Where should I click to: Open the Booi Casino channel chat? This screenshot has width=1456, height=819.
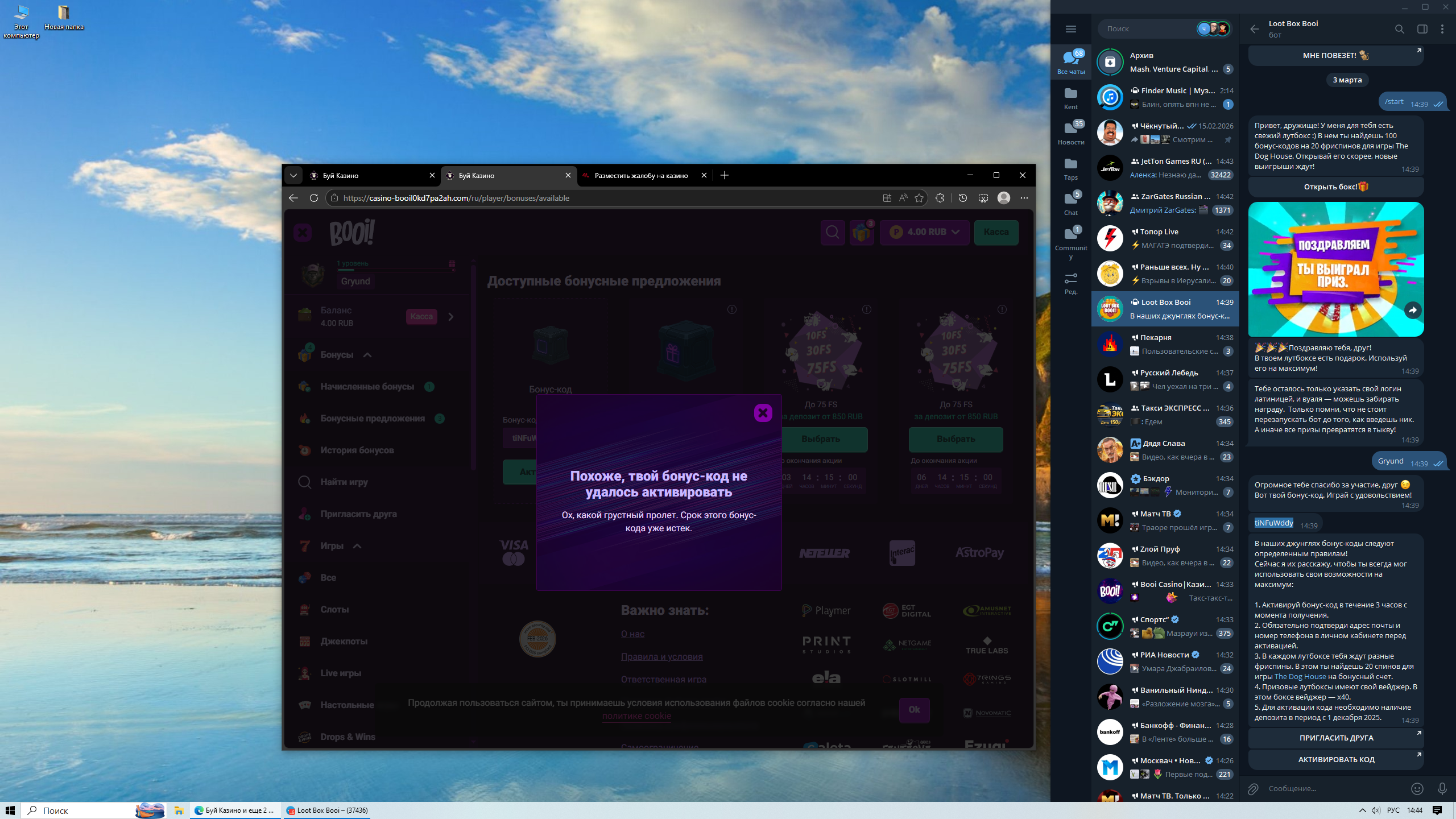(x=1165, y=591)
